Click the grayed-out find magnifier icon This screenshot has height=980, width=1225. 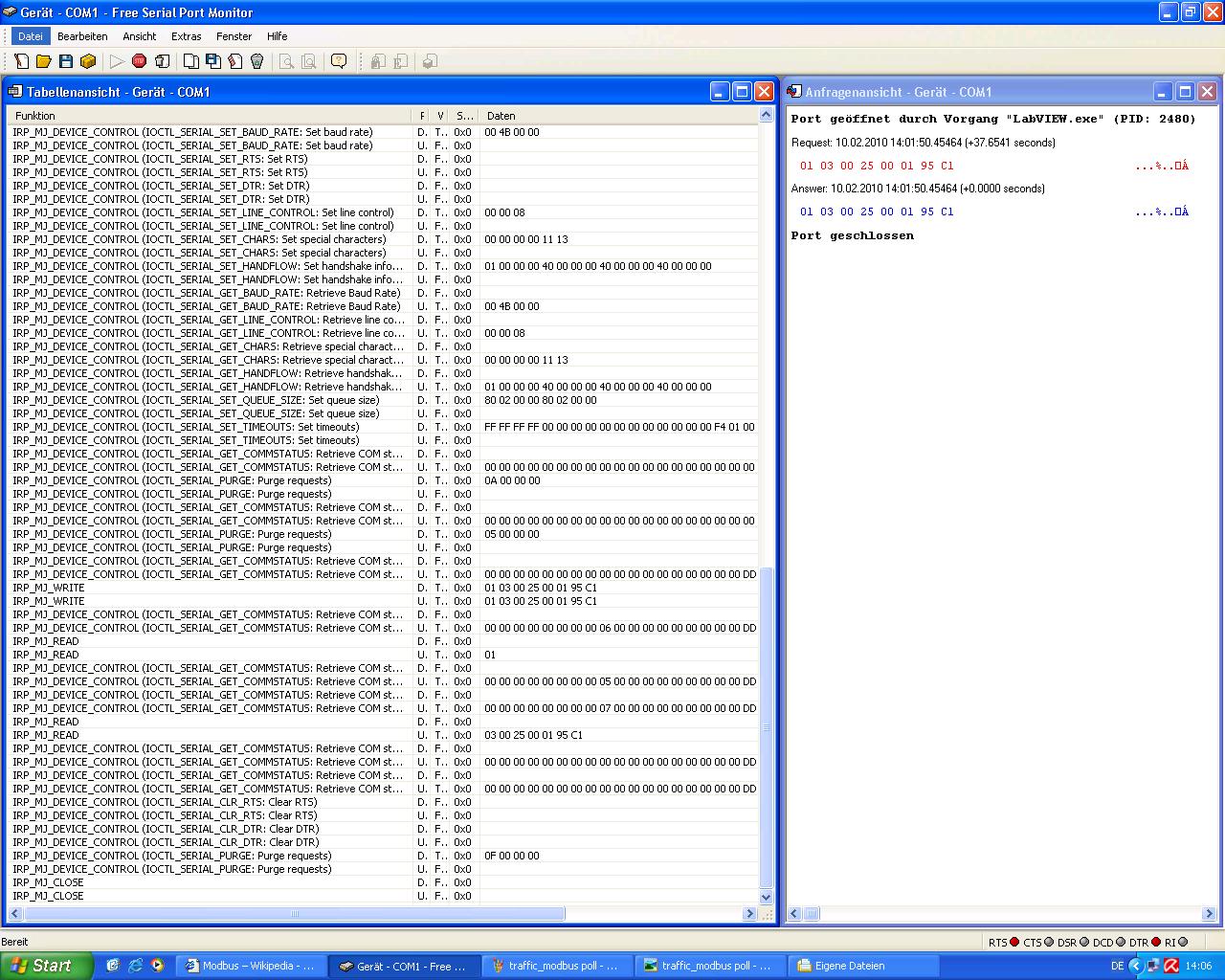pos(286,61)
